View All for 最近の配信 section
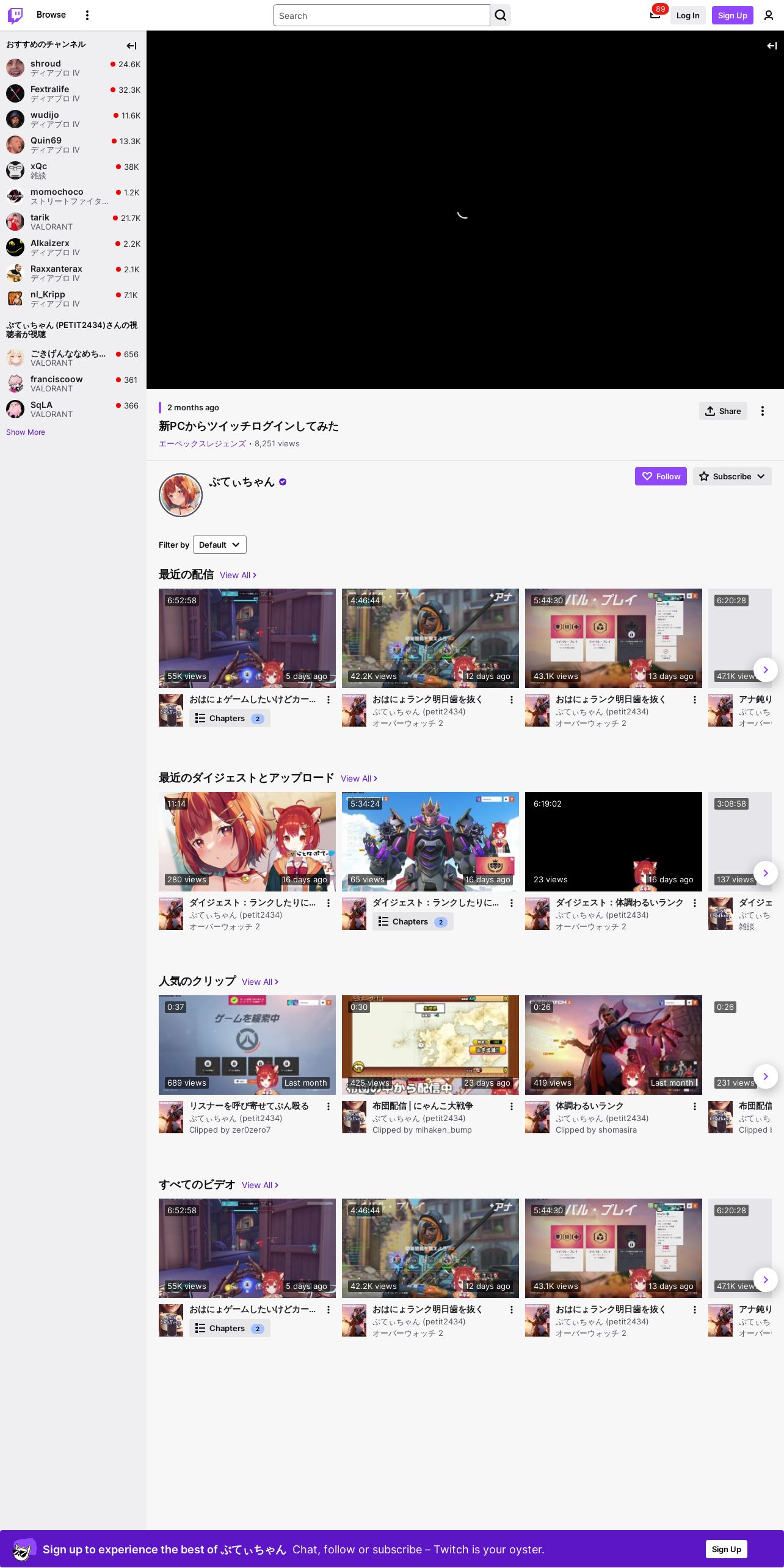784x1568 pixels. coord(238,575)
